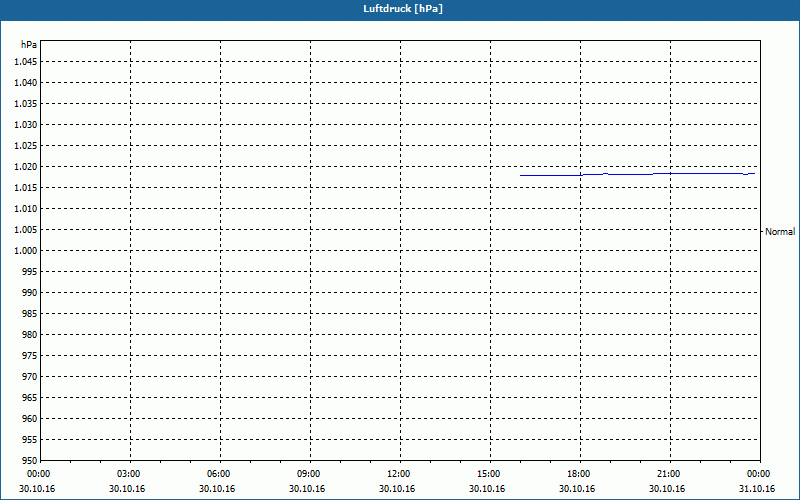This screenshot has height=500, width=800.
Task: Click the 30.10.16 date under 21:00
Action: click(x=667, y=489)
